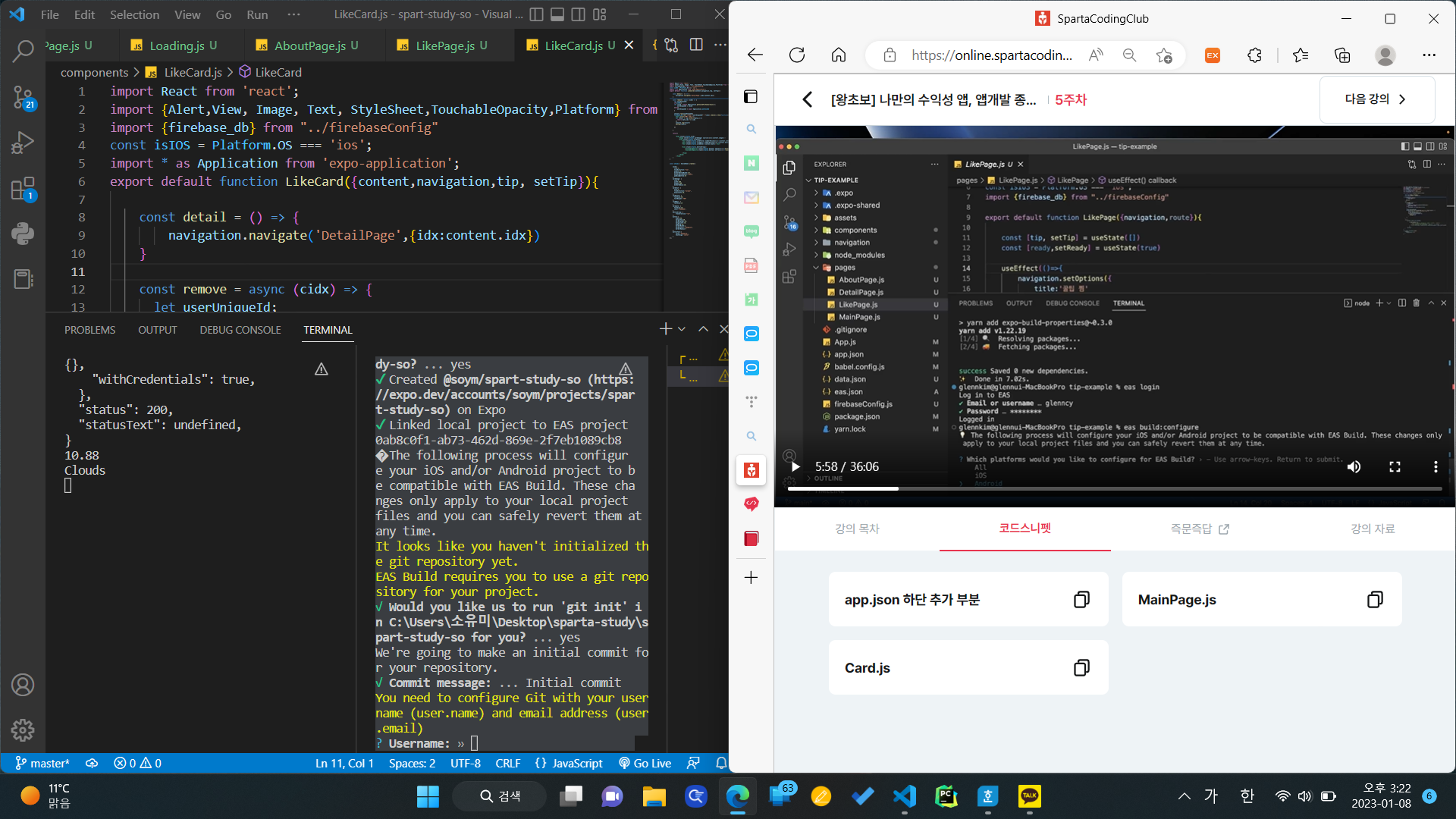Open browser Collections icon
This screenshot has width=1456, height=819.
[x=1342, y=55]
